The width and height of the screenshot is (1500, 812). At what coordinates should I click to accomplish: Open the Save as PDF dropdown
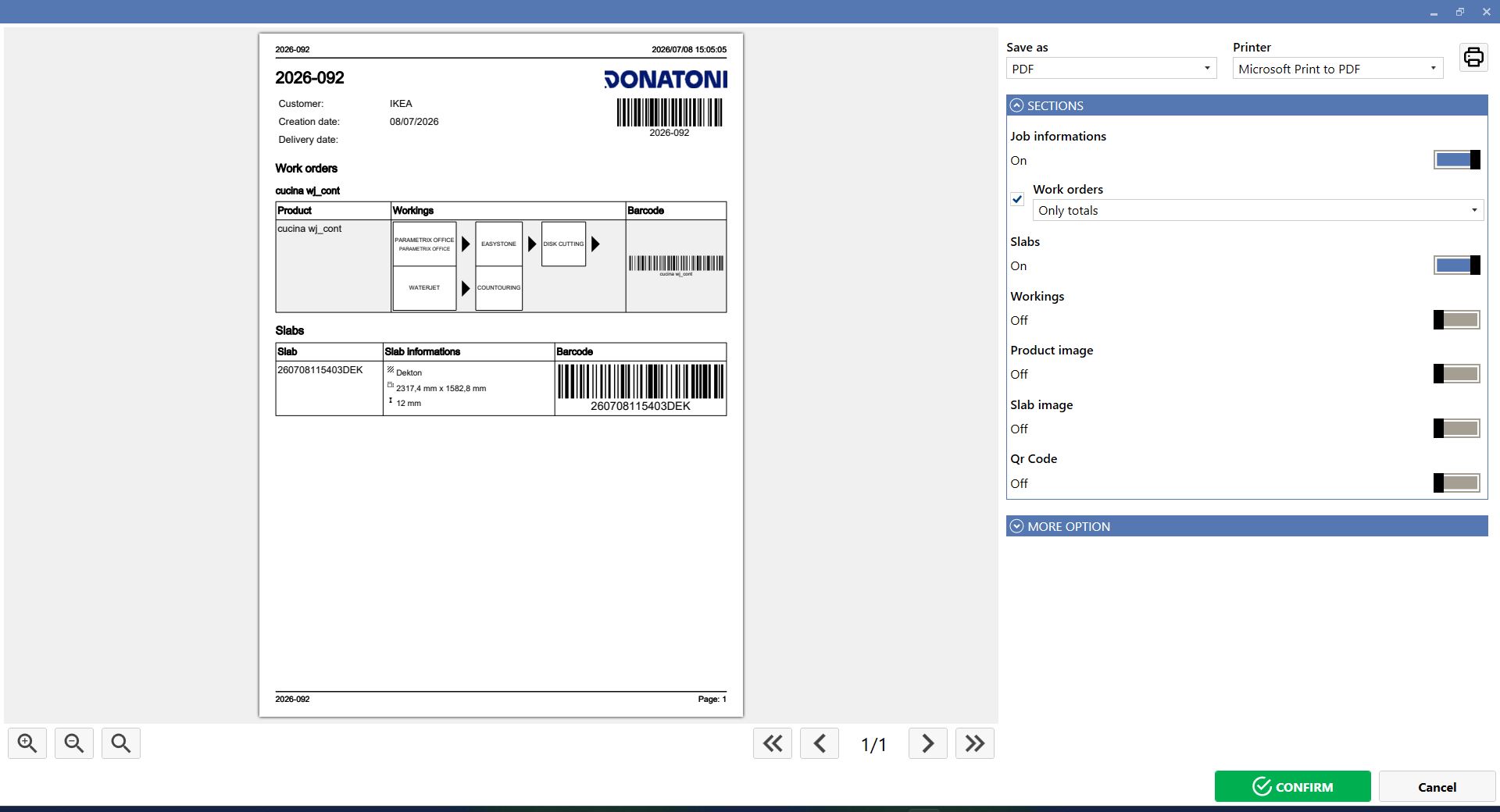pos(1111,69)
